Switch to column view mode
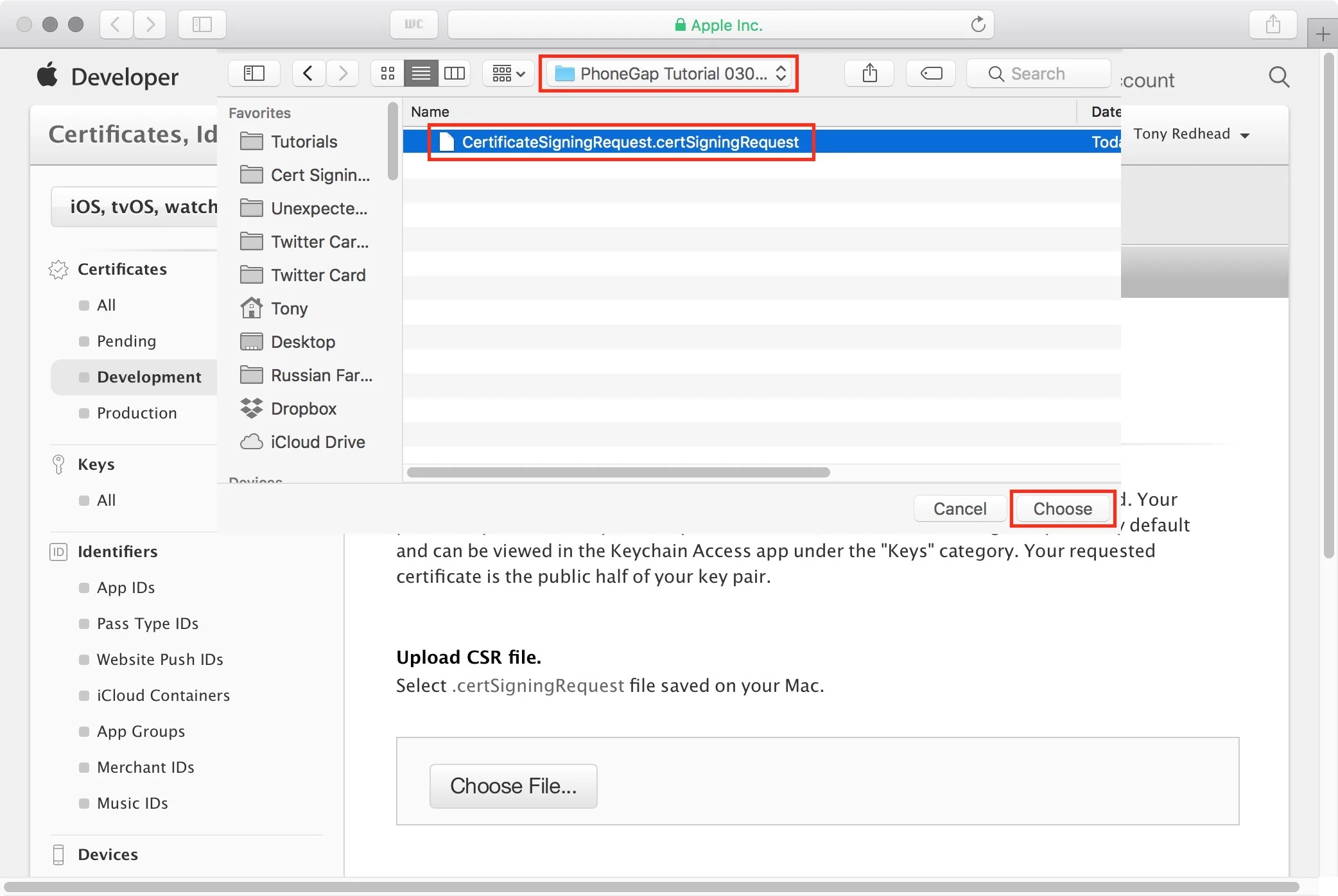The height and width of the screenshot is (896, 1338). (x=455, y=73)
